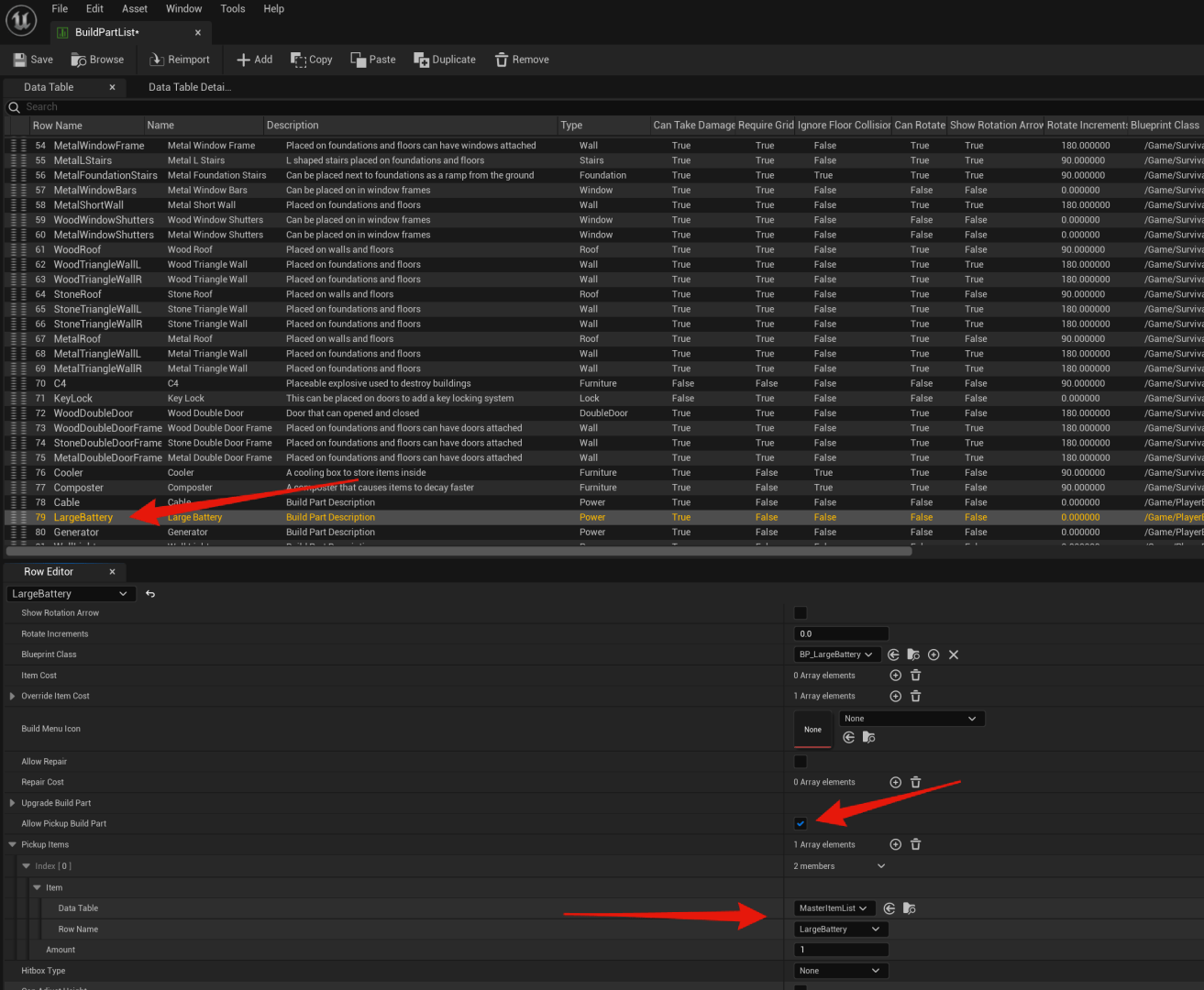Click the Save toolbar icon
Viewport: 1204px width, 990px height.
[x=20, y=60]
